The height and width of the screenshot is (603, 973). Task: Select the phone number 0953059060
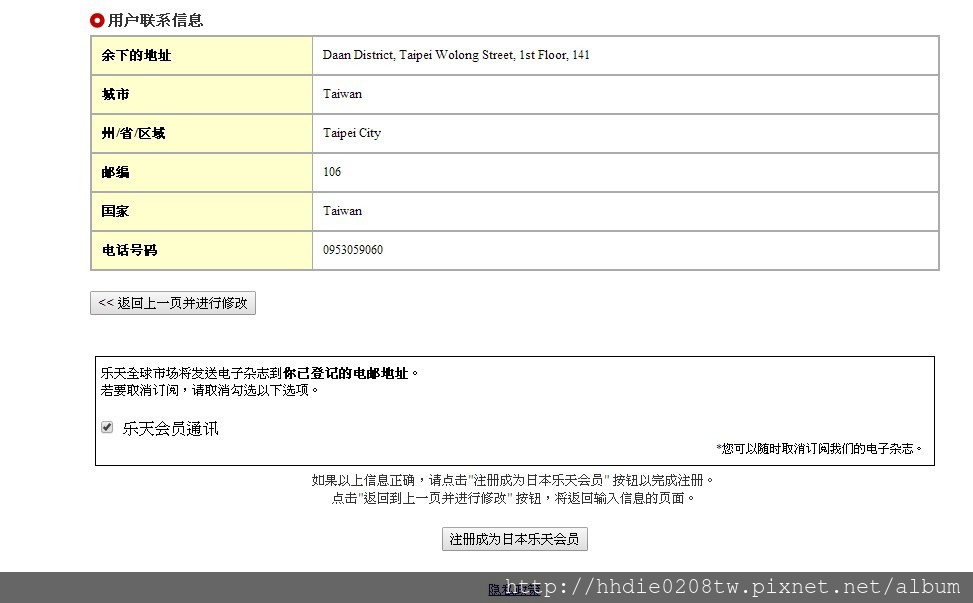click(353, 250)
